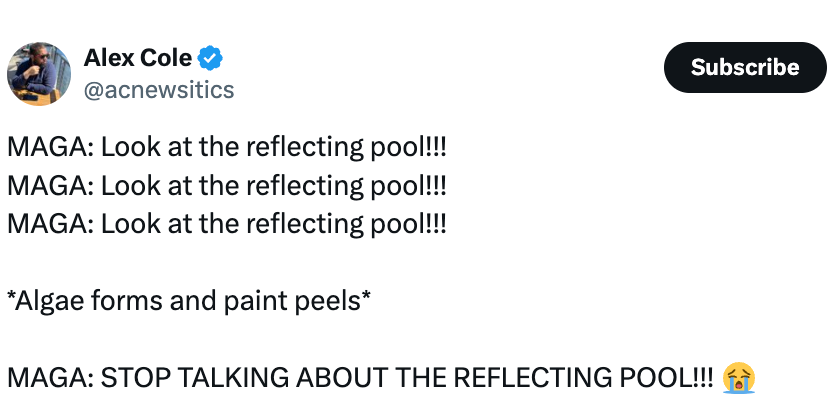Click the all-caps word 'REFLECTING'
Viewport: 840px width, 418px height.
532,378
